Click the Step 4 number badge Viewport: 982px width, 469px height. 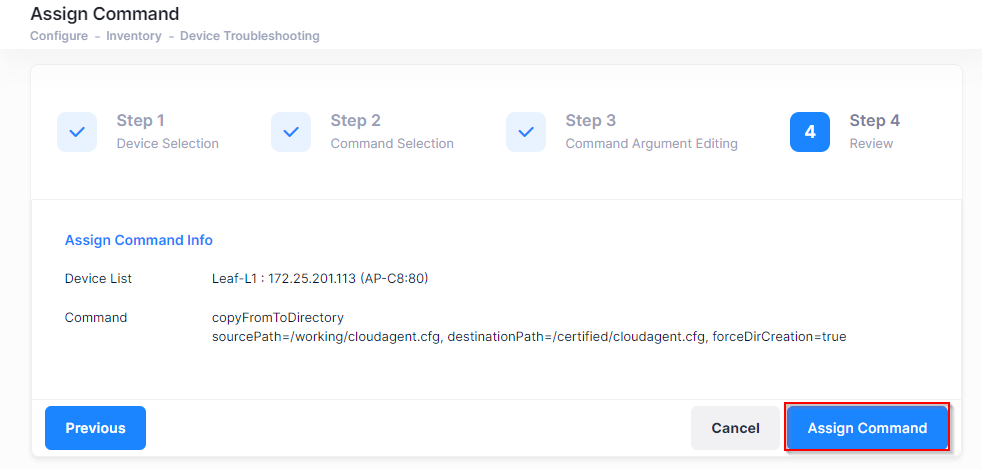pos(810,132)
